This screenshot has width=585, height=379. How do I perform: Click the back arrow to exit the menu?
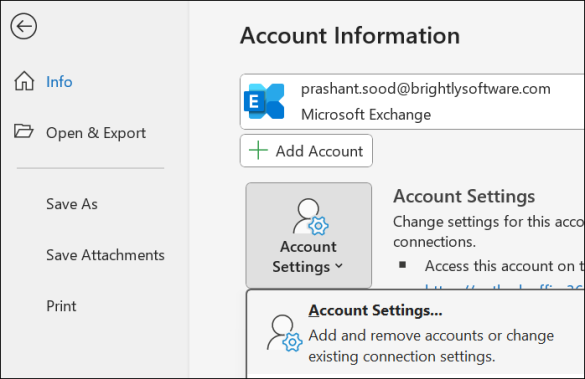(24, 26)
